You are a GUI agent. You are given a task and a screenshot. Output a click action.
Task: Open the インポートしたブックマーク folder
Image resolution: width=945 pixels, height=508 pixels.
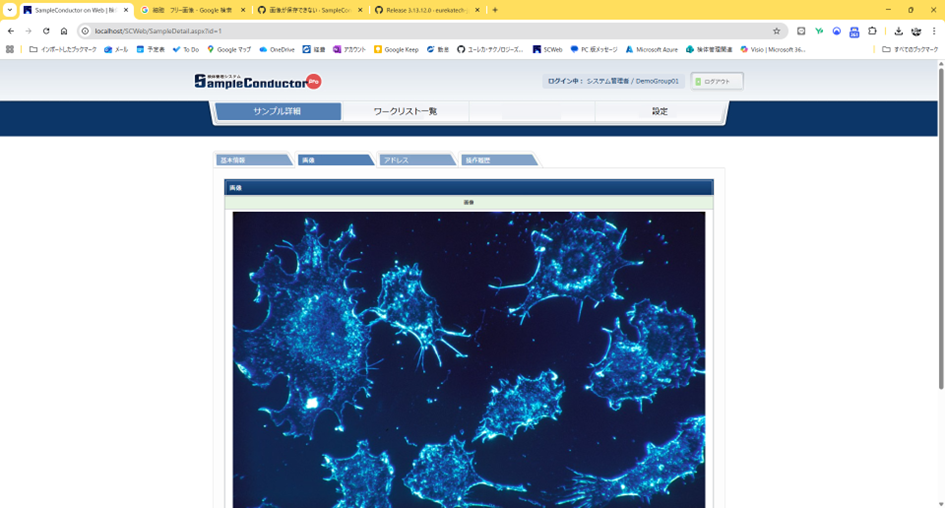click(63, 49)
